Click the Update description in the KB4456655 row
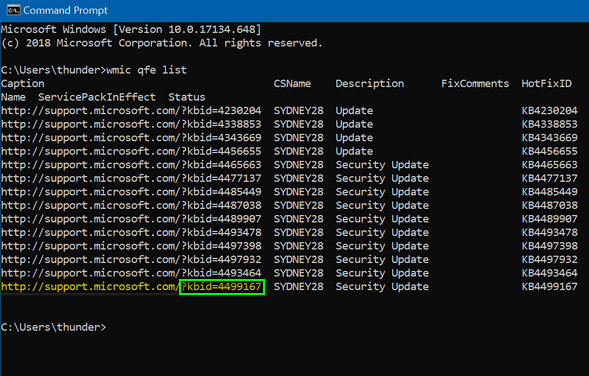The width and height of the screenshot is (589, 376). [x=354, y=151]
